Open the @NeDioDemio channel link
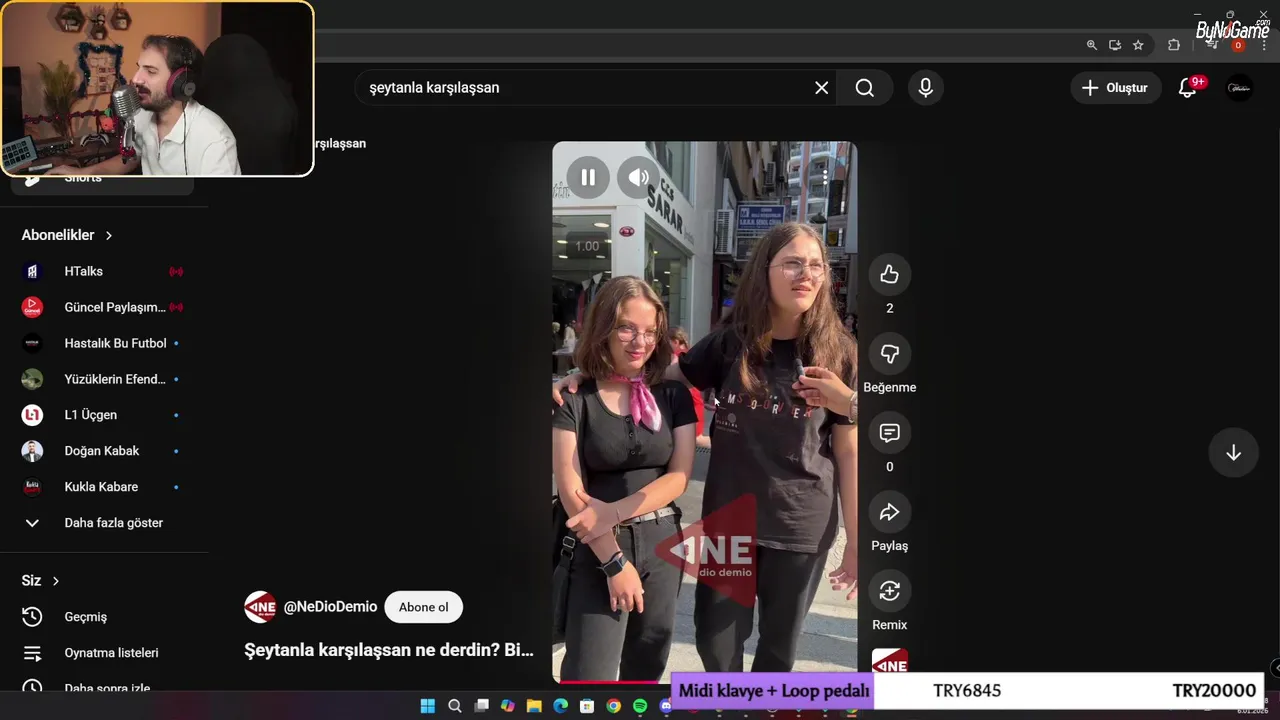 tap(330, 607)
